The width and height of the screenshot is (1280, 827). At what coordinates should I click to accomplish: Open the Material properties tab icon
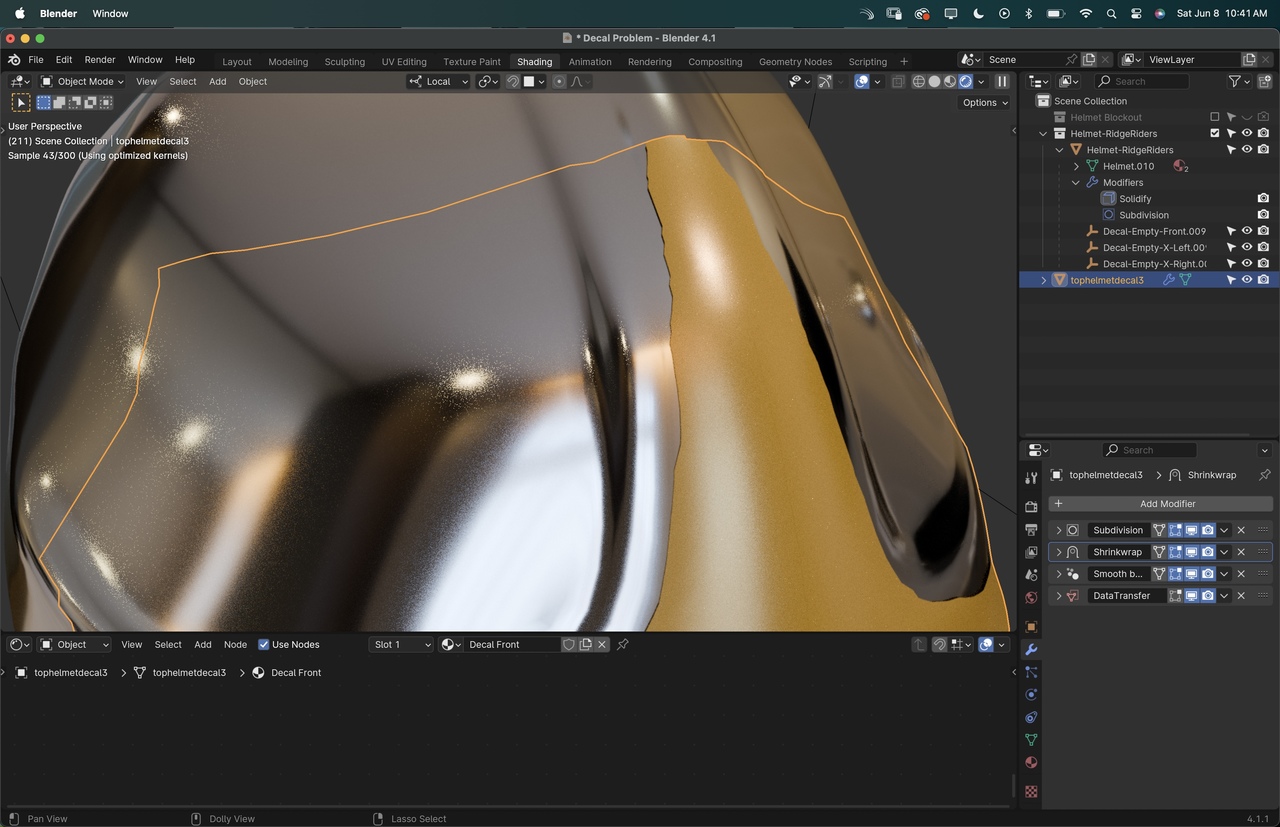pos(1031,762)
